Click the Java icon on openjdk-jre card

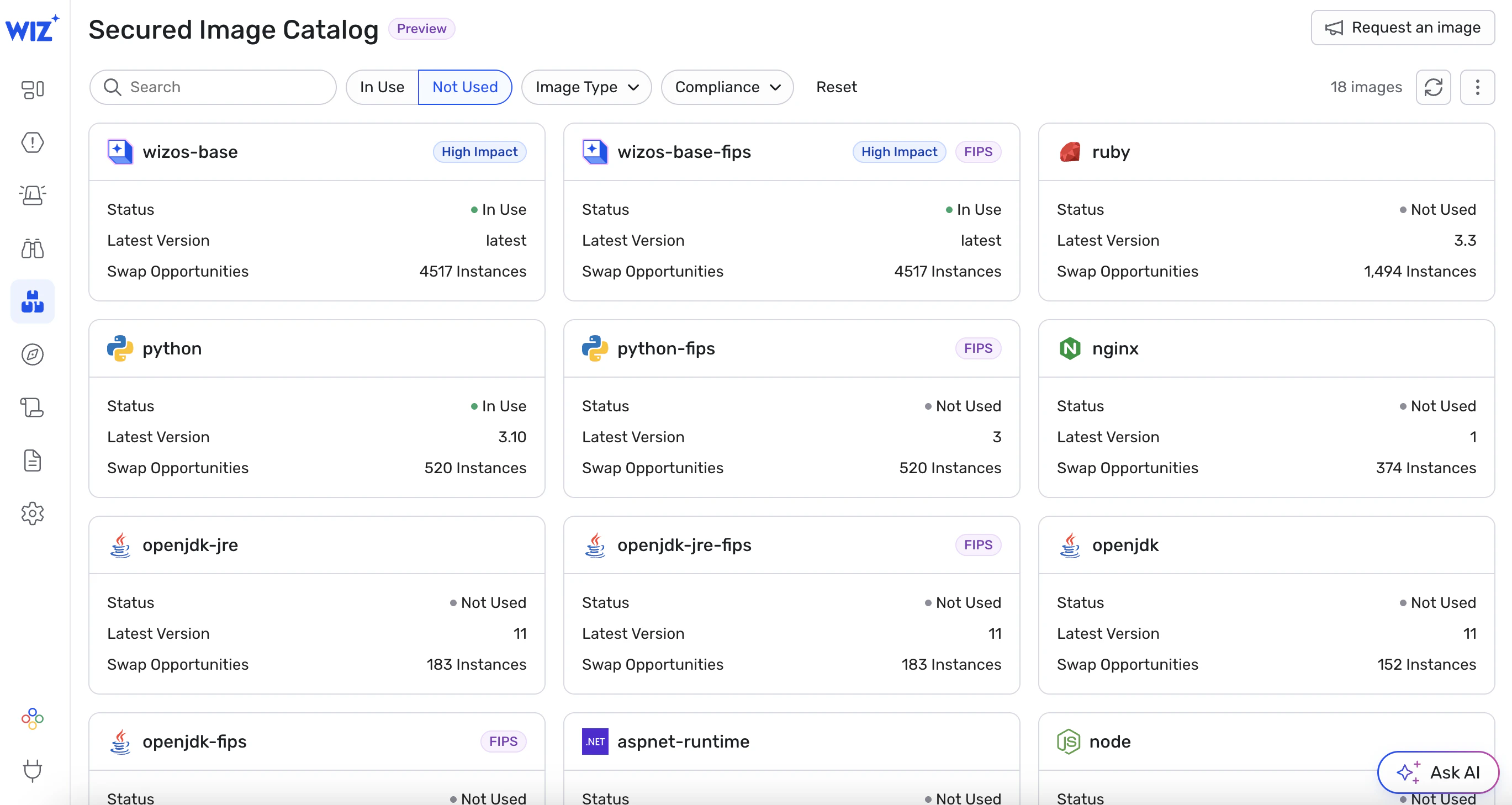tap(120, 545)
